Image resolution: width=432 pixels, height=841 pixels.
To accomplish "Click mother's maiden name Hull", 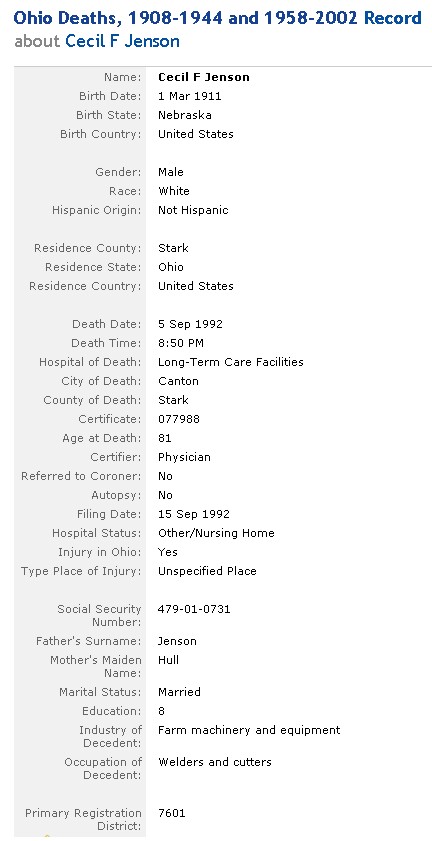I will 169,660.
